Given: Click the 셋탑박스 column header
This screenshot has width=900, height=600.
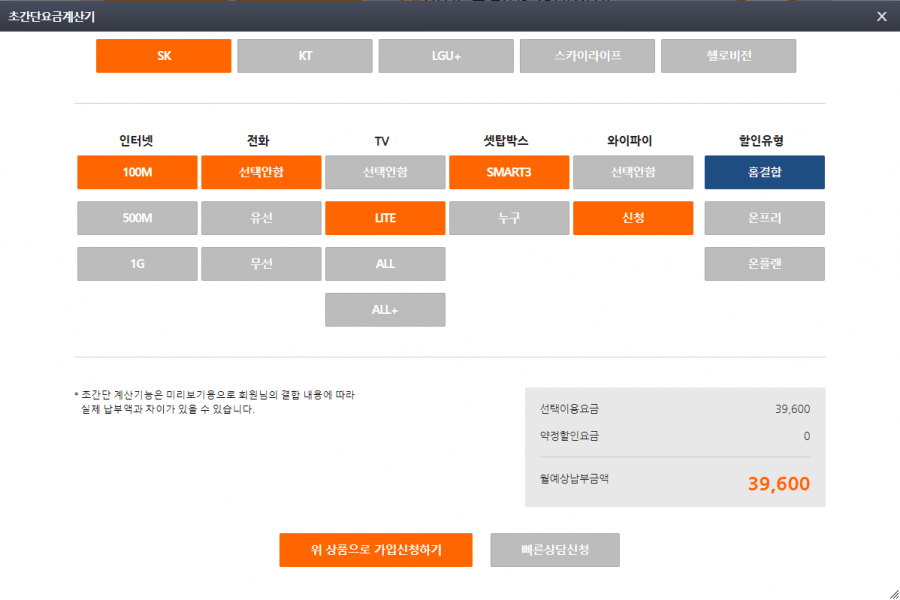Looking at the screenshot, I should [506, 141].
